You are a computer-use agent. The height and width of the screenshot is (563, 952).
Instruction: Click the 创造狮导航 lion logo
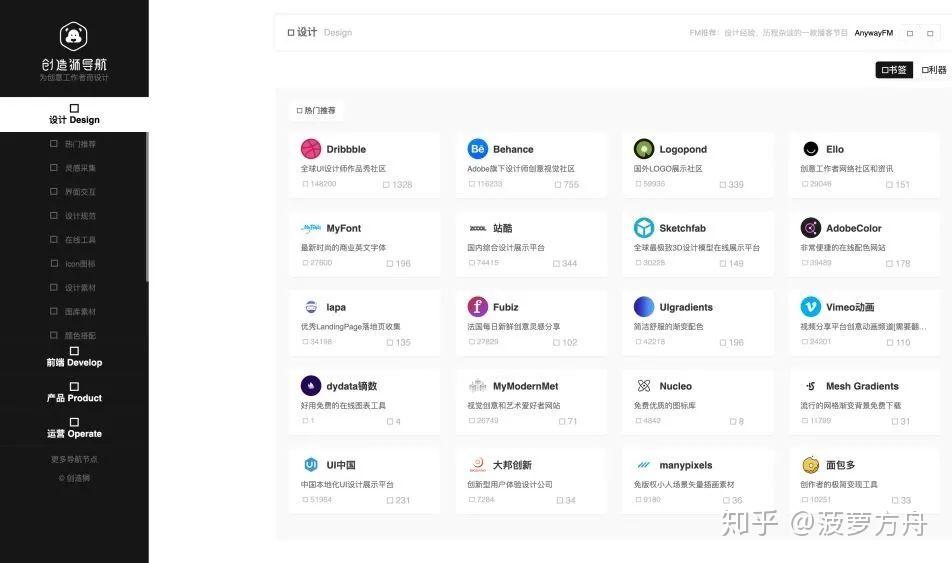click(73, 36)
